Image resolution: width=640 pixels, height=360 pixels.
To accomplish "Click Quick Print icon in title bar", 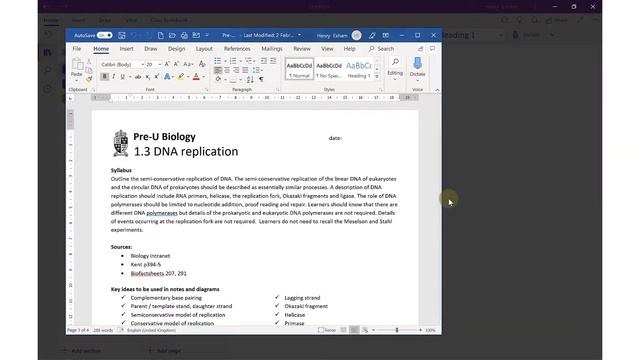I will point(184,36).
